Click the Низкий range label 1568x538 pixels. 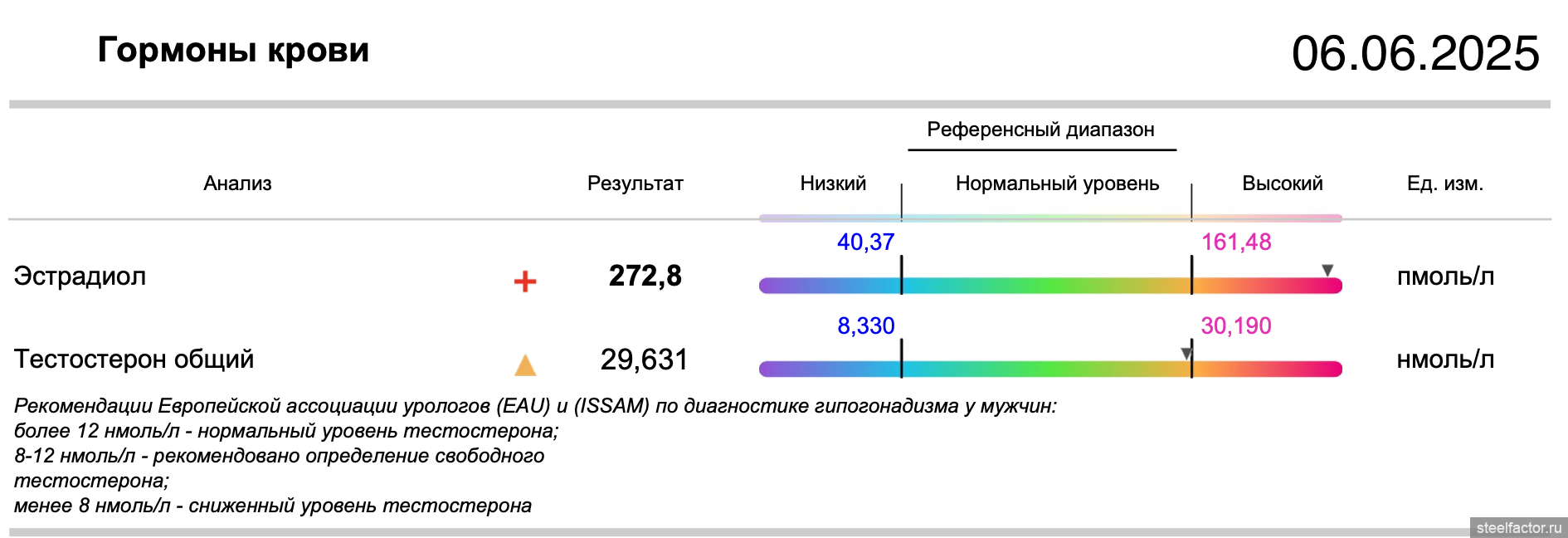[832, 183]
